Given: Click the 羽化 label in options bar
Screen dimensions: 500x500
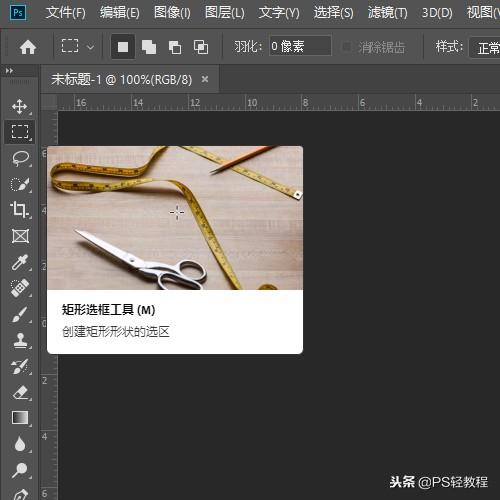Looking at the screenshot, I should pos(248,46).
